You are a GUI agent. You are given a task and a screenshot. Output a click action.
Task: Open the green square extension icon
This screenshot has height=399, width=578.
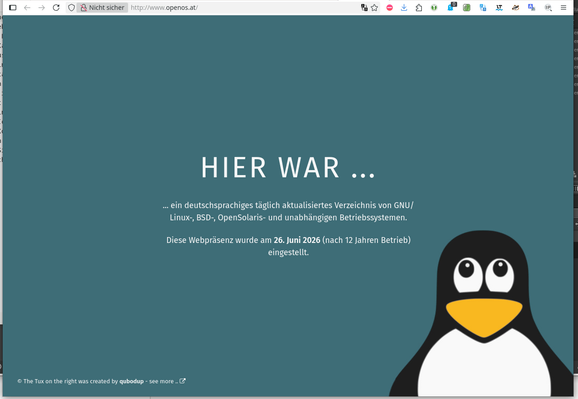click(x=467, y=7)
